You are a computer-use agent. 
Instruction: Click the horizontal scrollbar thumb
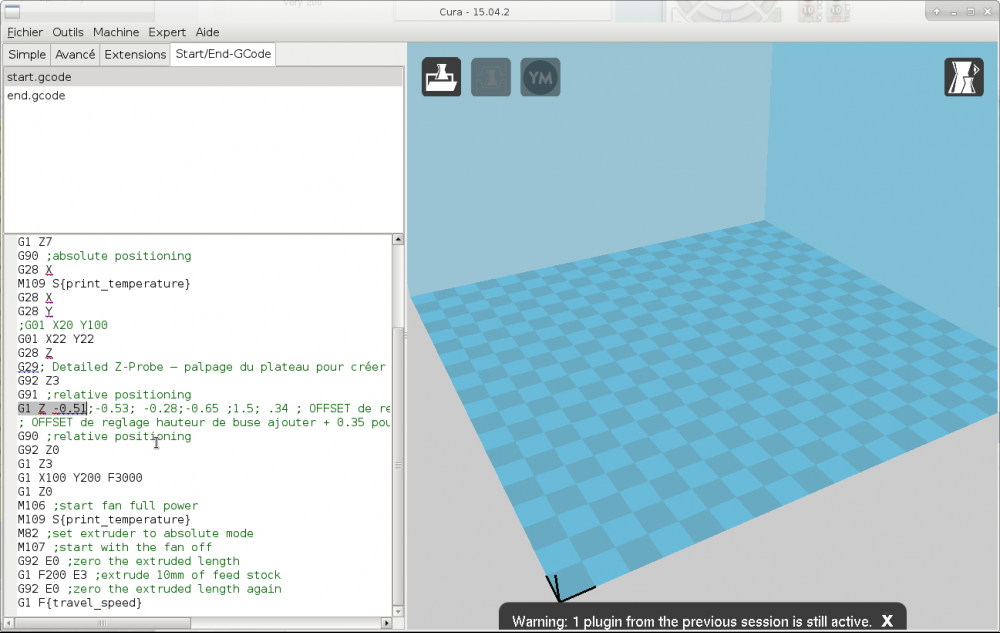[x=102, y=623]
